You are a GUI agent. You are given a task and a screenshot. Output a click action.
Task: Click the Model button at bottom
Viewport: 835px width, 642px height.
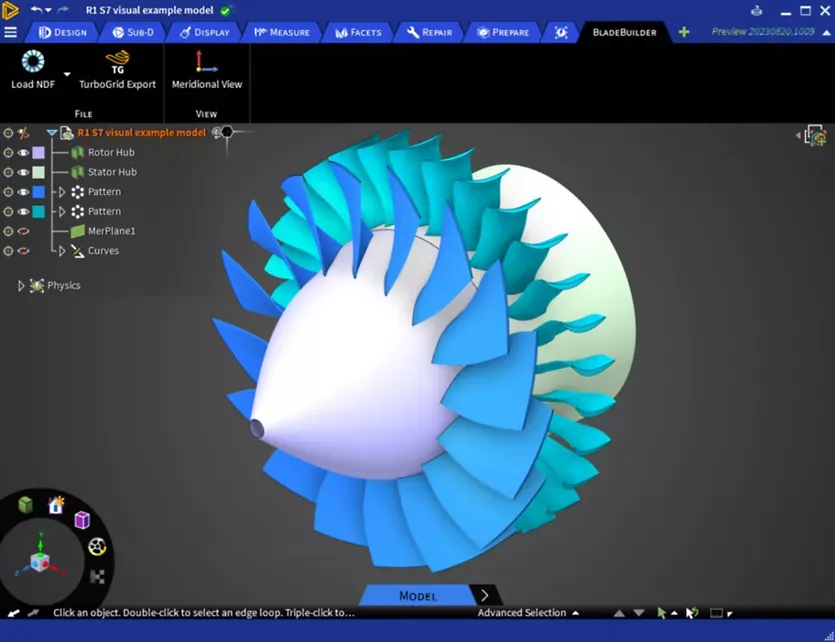418,596
